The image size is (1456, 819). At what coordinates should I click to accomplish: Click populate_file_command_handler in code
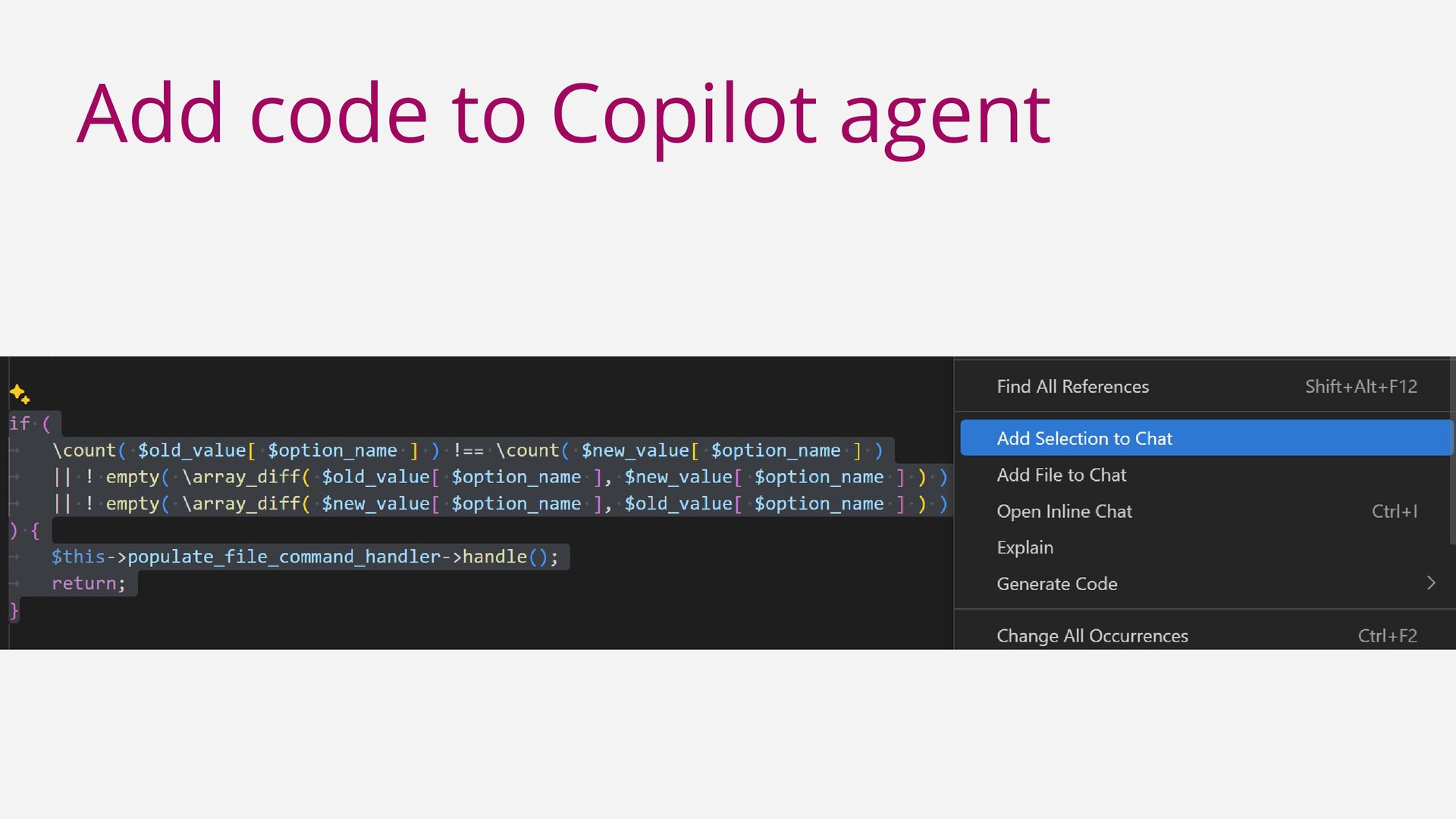point(284,557)
